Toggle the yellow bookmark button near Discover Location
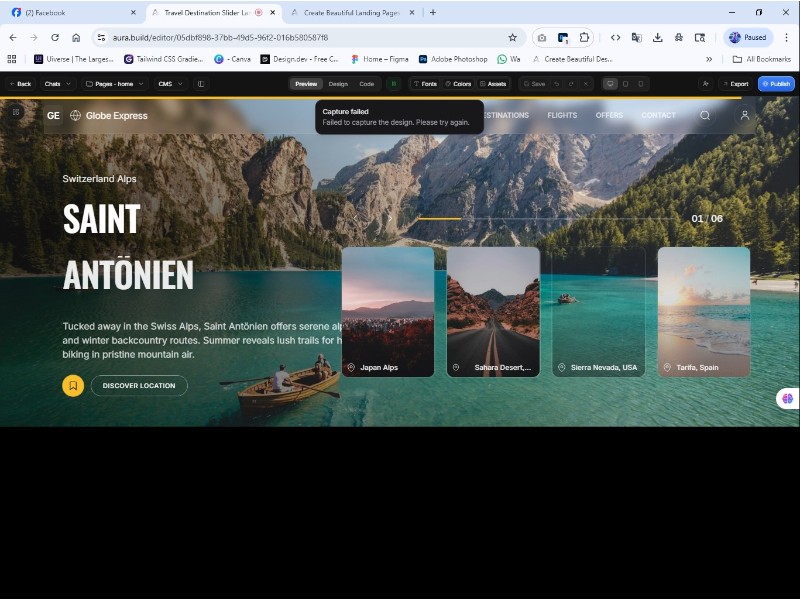800x600 pixels. coord(72,385)
